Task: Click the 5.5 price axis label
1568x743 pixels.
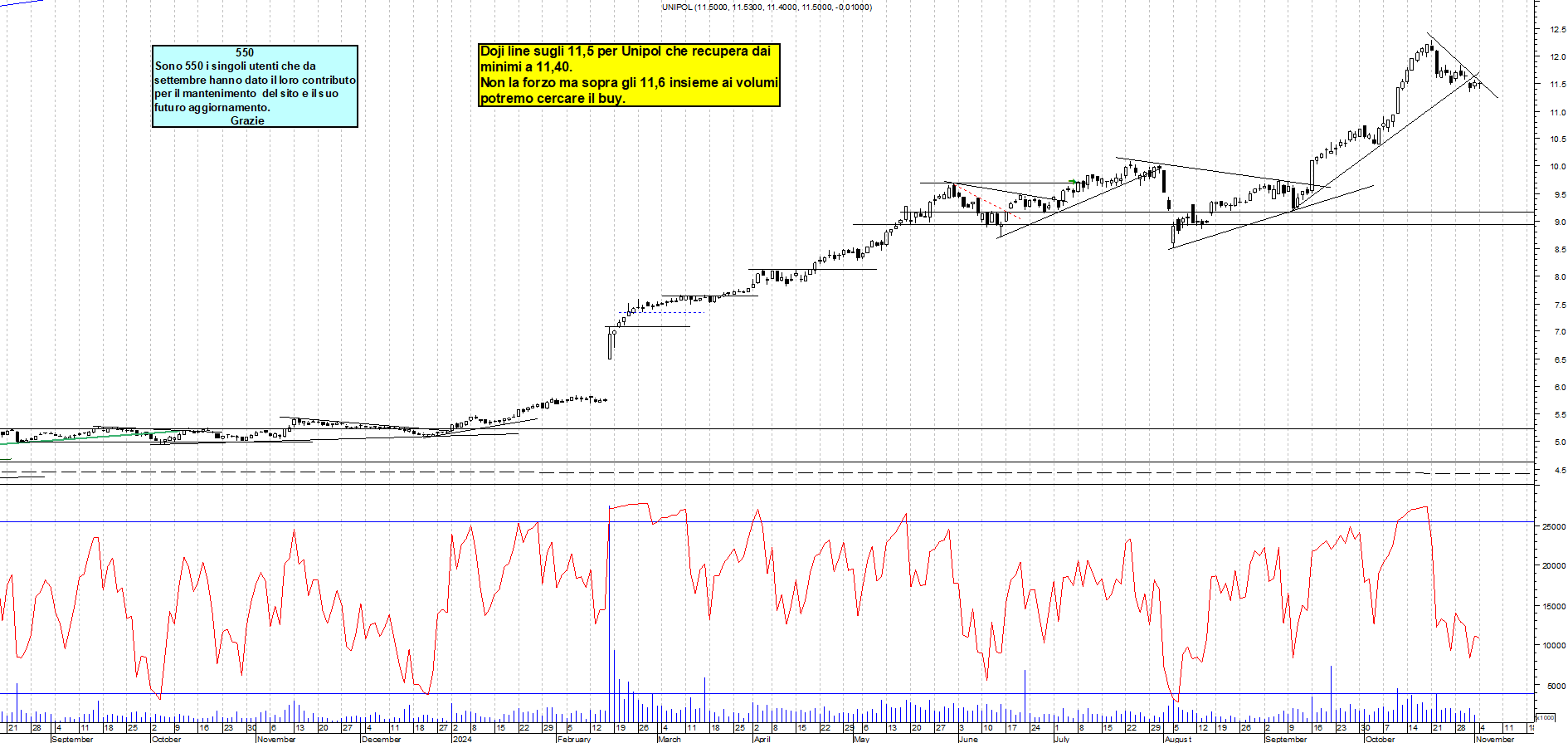Action: (1560, 415)
